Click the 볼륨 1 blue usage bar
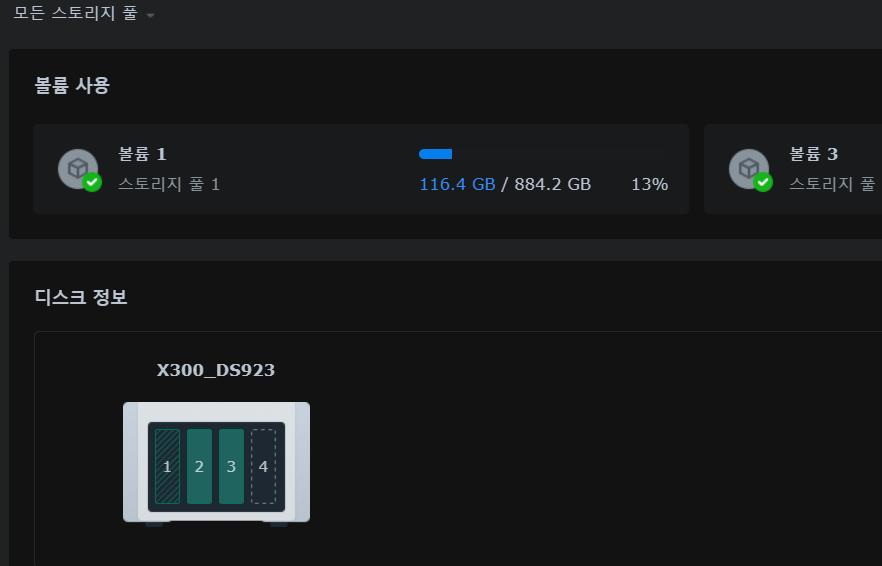The height and width of the screenshot is (566, 882). point(436,154)
